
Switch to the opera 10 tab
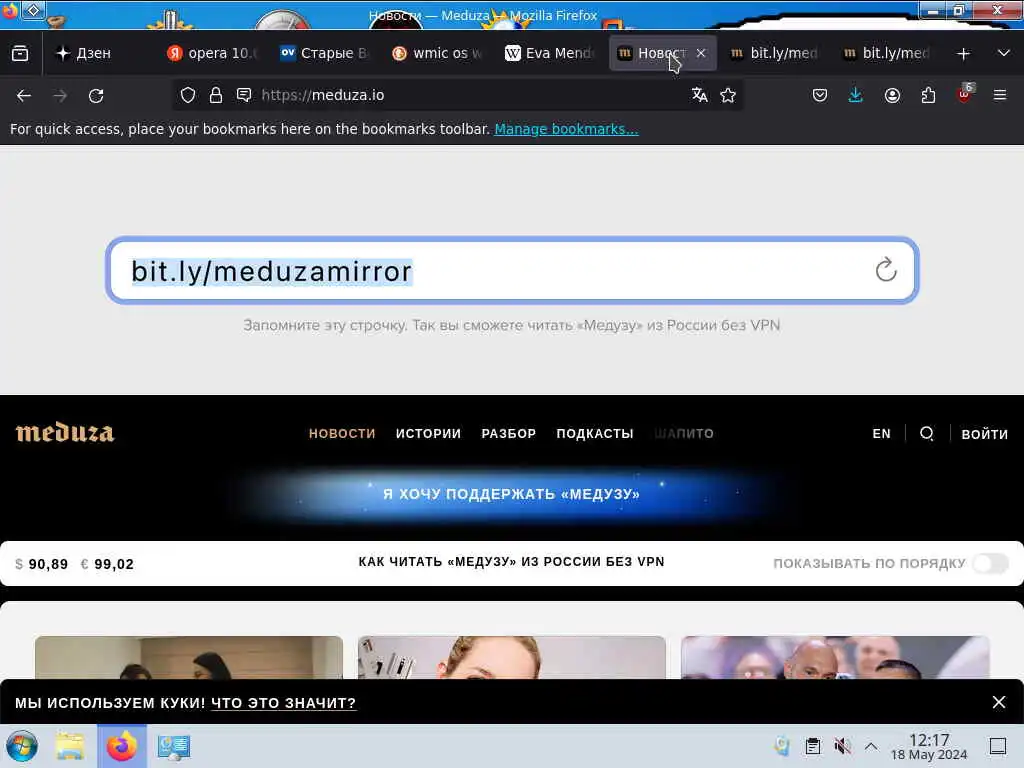(212, 53)
